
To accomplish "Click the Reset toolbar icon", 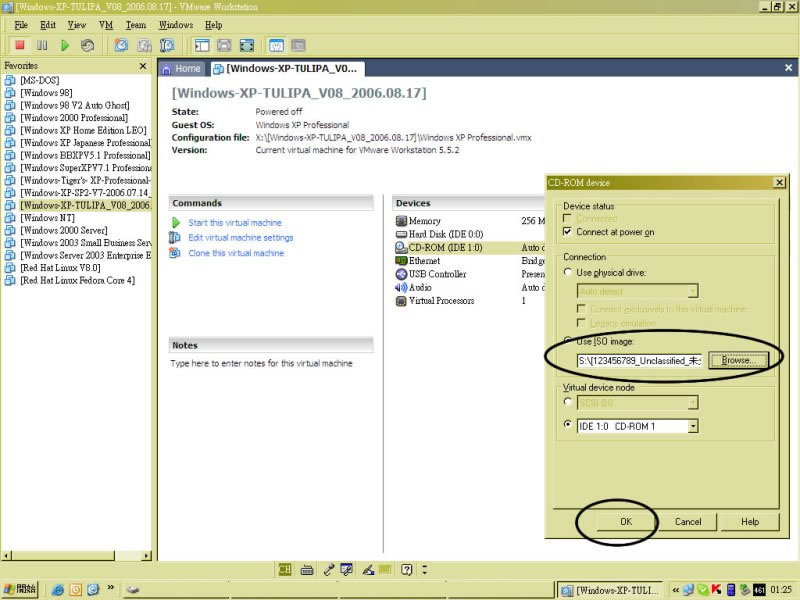I will click(87, 45).
